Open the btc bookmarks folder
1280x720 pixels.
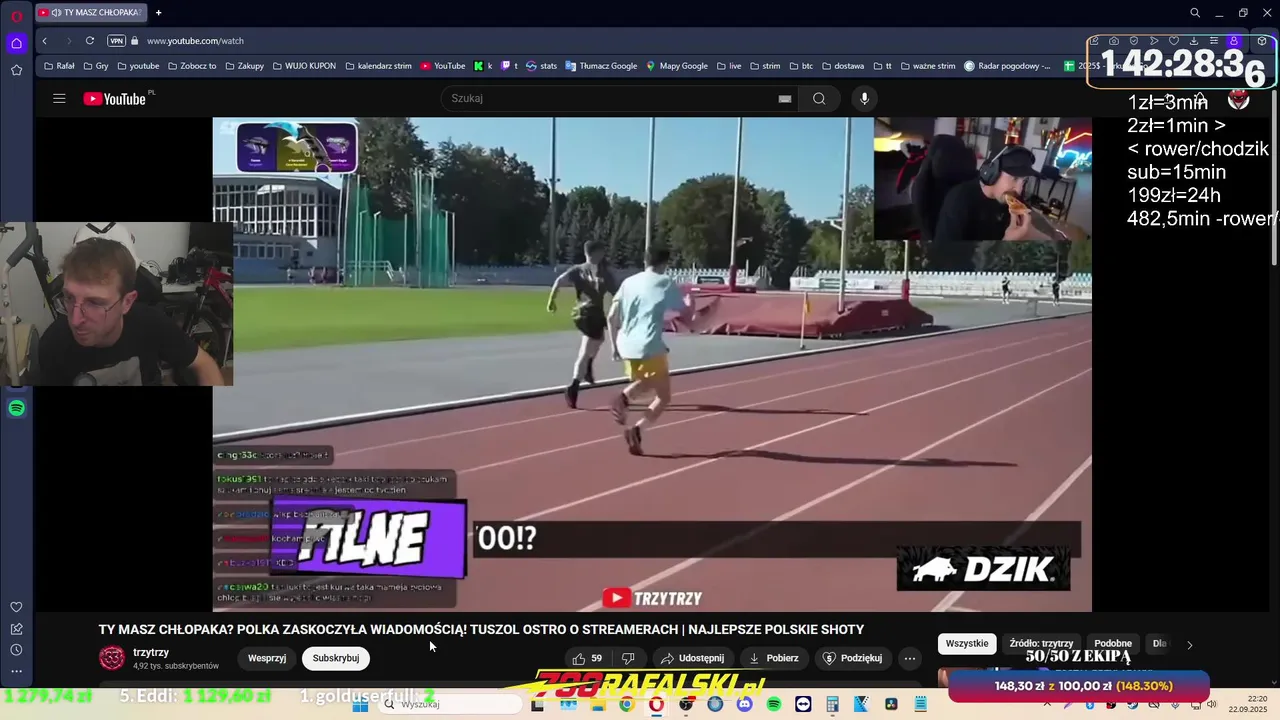802,66
